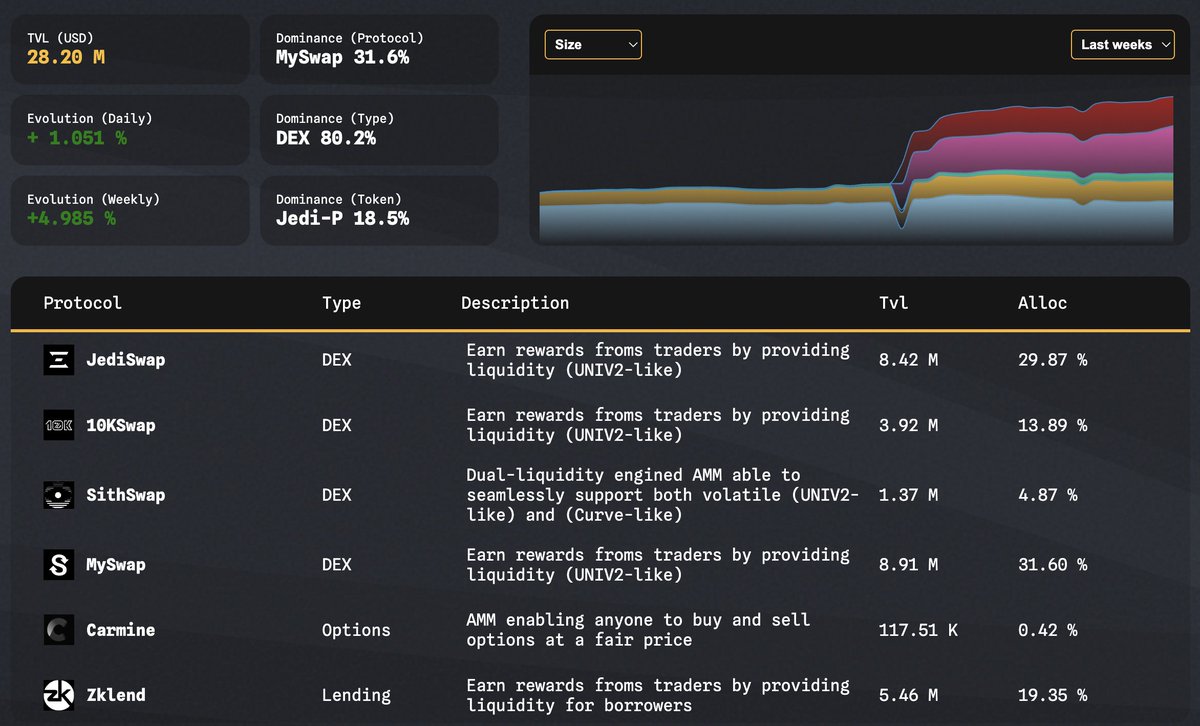Click the 19.35 % allocation value

point(1052,694)
